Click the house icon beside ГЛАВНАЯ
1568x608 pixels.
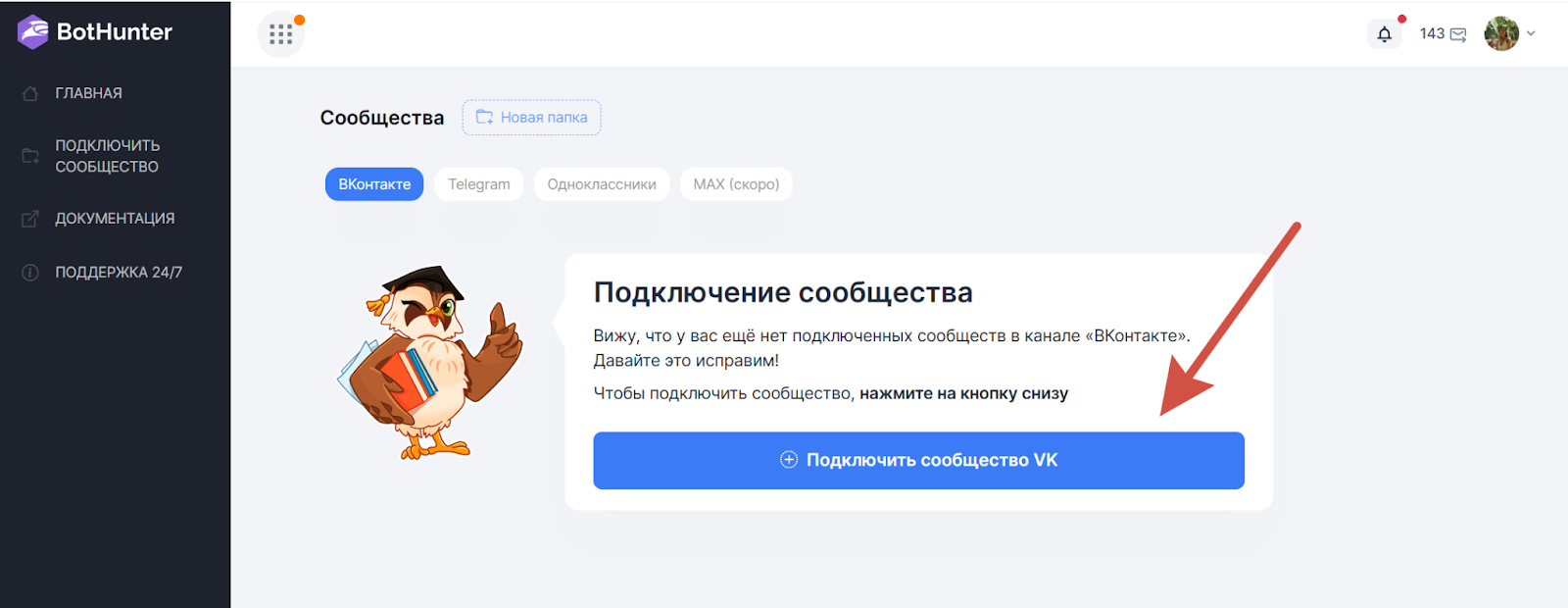pos(30,94)
